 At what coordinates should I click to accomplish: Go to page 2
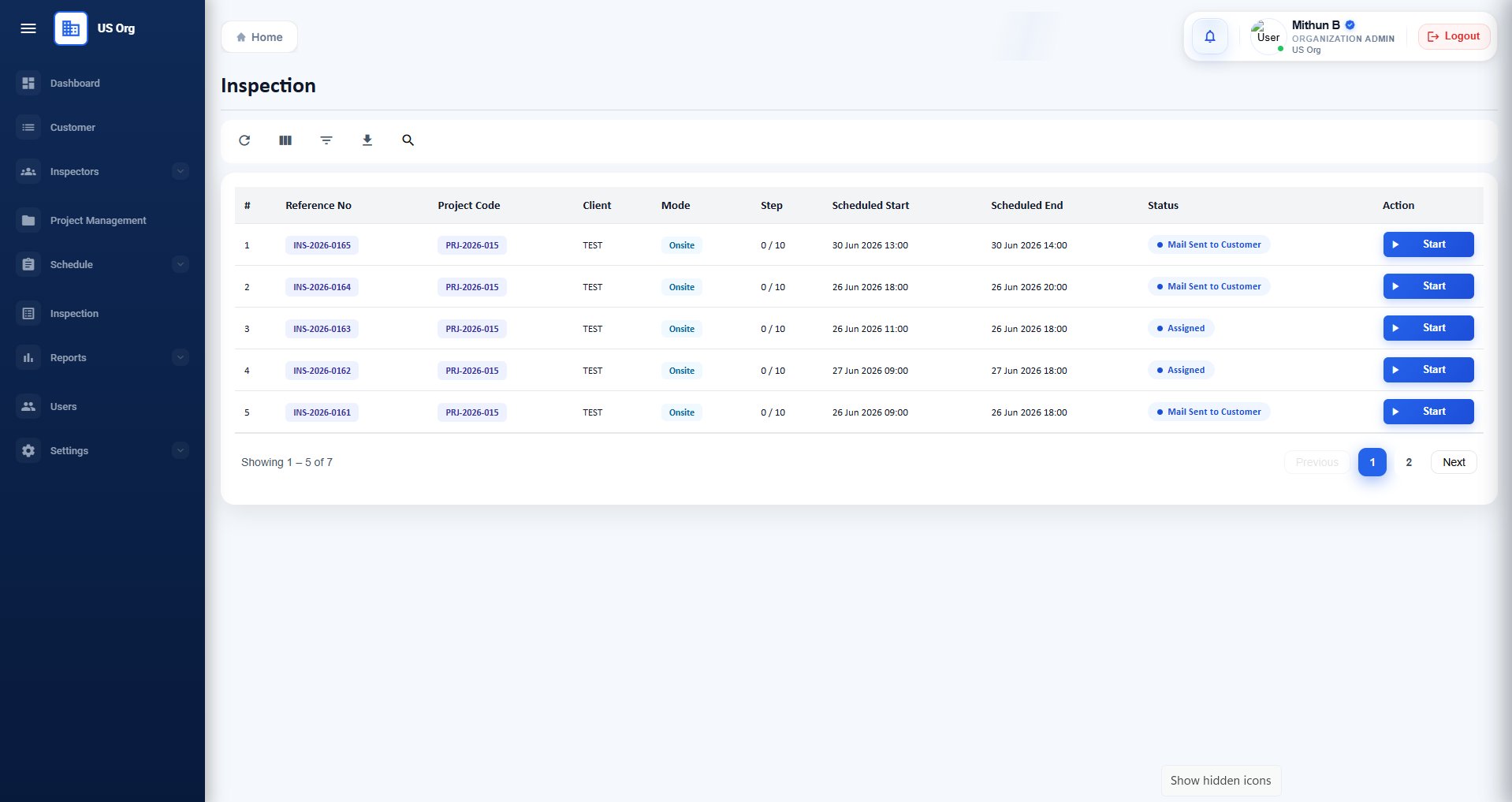(x=1409, y=462)
